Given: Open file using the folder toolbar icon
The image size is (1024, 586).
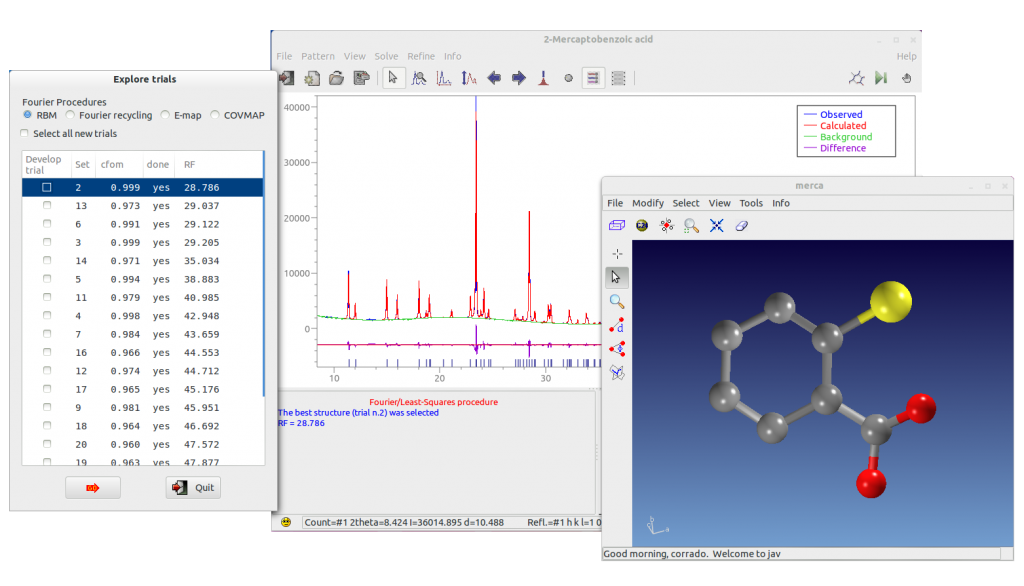Looking at the screenshot, I should (x=336, y=78).
